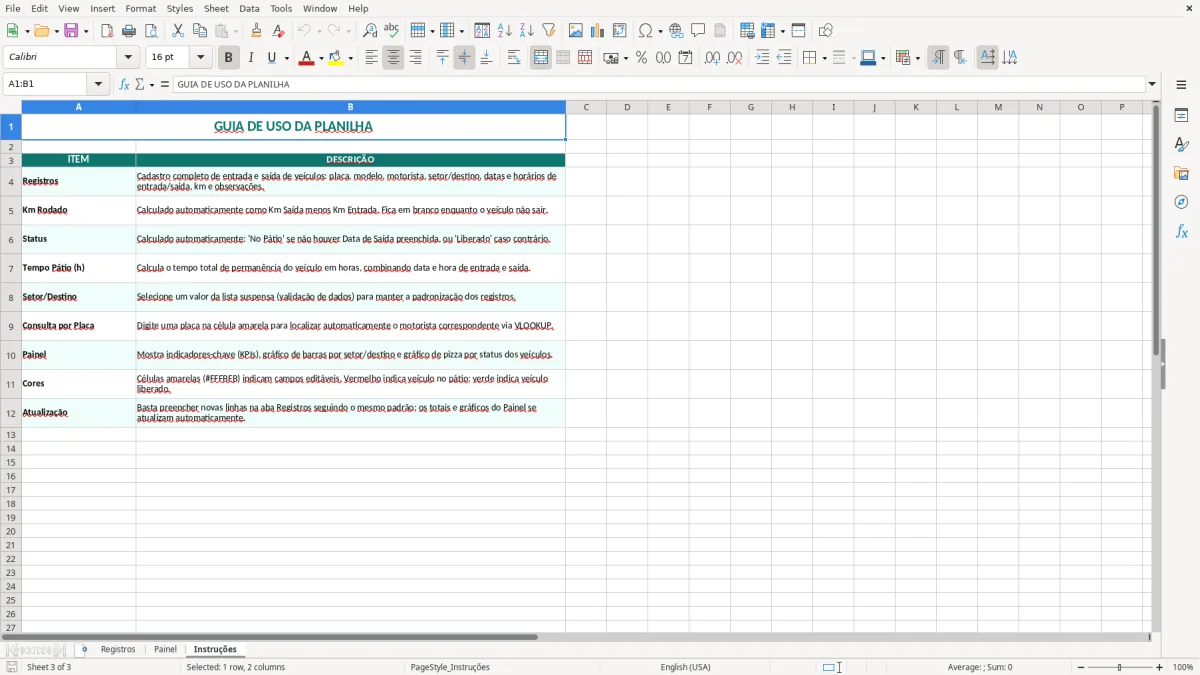Image resolution: width=1200 pixels, height=675 pixels.
Task: Click Sort Descending icon
Action: click(527, 31)
